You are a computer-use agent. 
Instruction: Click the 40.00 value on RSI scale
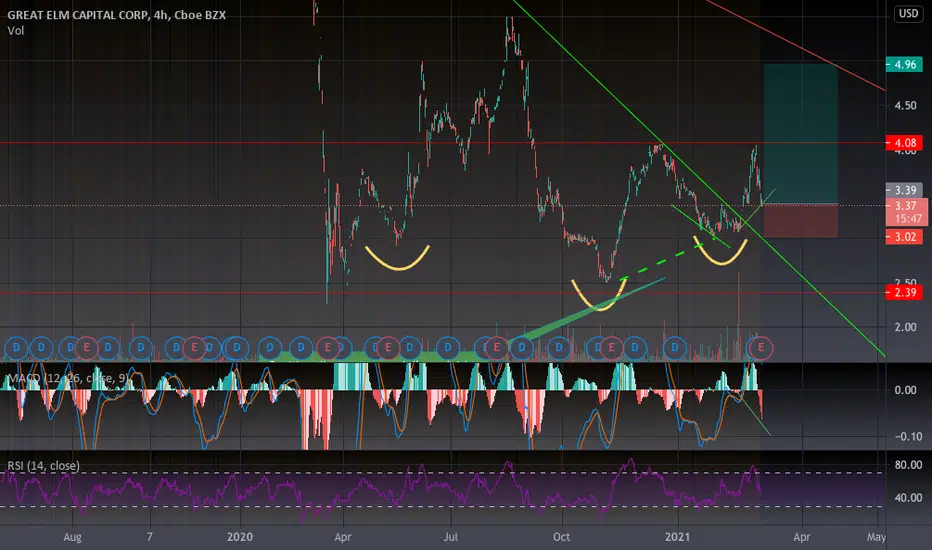coord(908,498)
